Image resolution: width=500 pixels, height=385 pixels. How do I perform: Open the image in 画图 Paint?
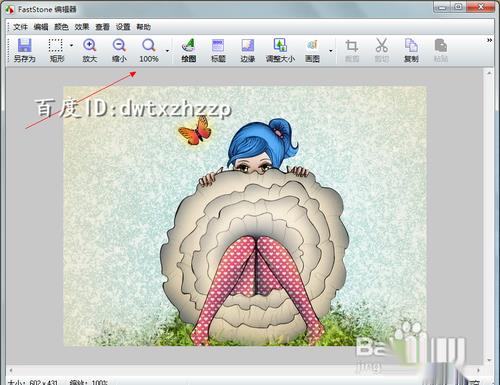(312, 50)
